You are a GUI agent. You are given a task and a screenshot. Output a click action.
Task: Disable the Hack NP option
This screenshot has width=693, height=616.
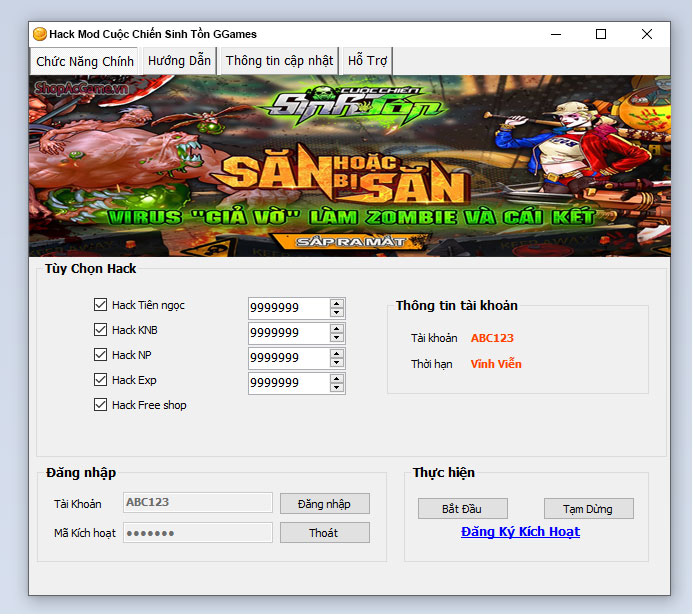point(100,355)
